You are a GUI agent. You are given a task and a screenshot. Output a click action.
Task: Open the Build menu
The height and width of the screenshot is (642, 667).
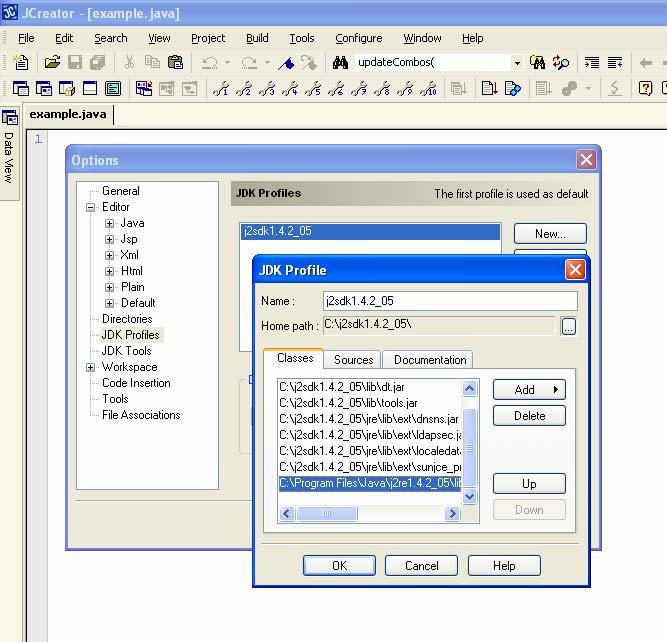click(x=257, y=38)
